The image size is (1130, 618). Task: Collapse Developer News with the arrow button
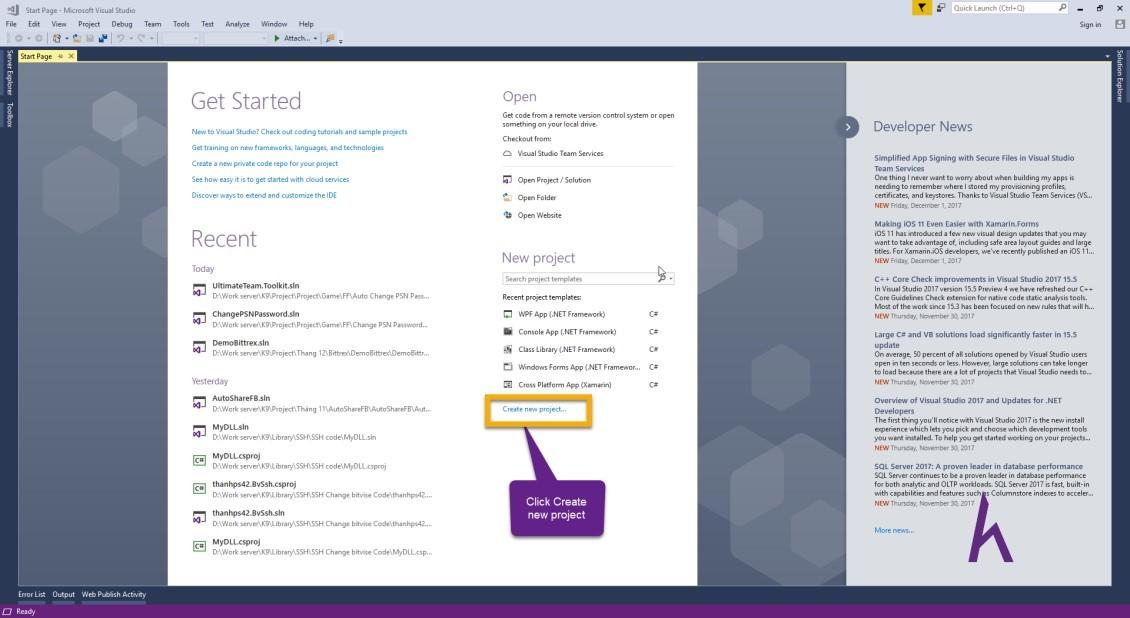[848, 127]
